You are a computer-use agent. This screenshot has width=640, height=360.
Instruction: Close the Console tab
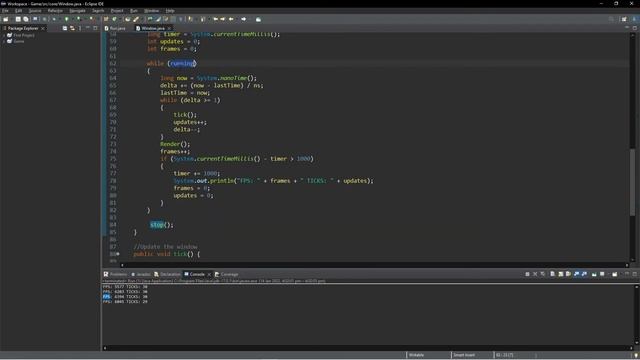[209, 274]
